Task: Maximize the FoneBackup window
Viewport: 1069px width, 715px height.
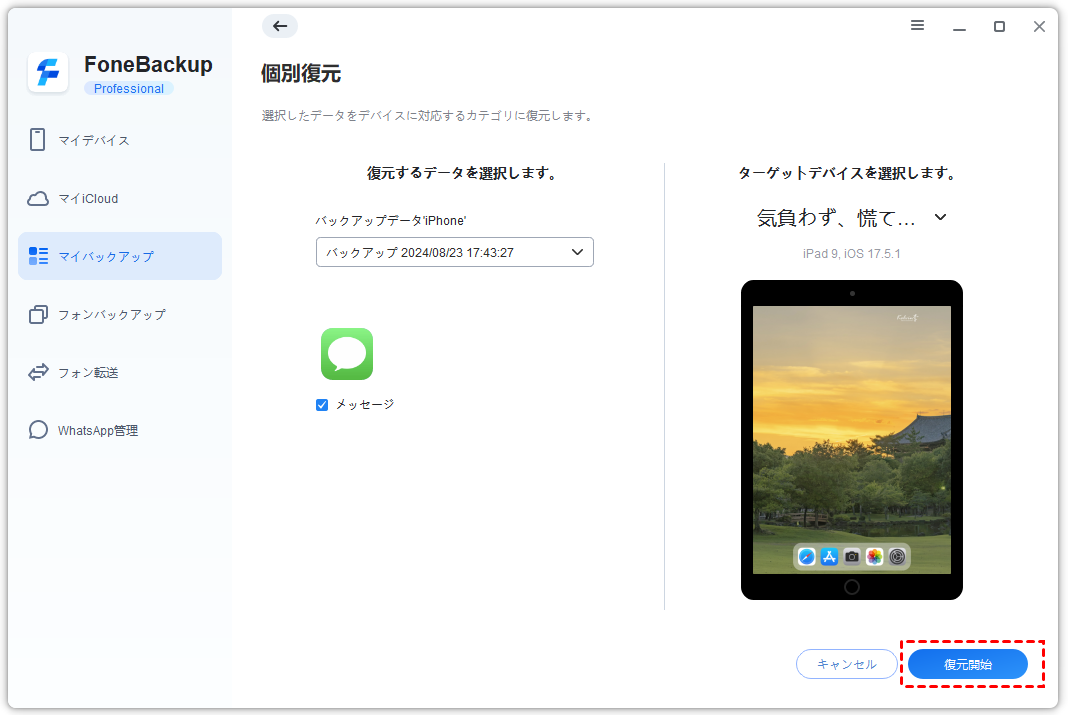Action: click(999, 27)
